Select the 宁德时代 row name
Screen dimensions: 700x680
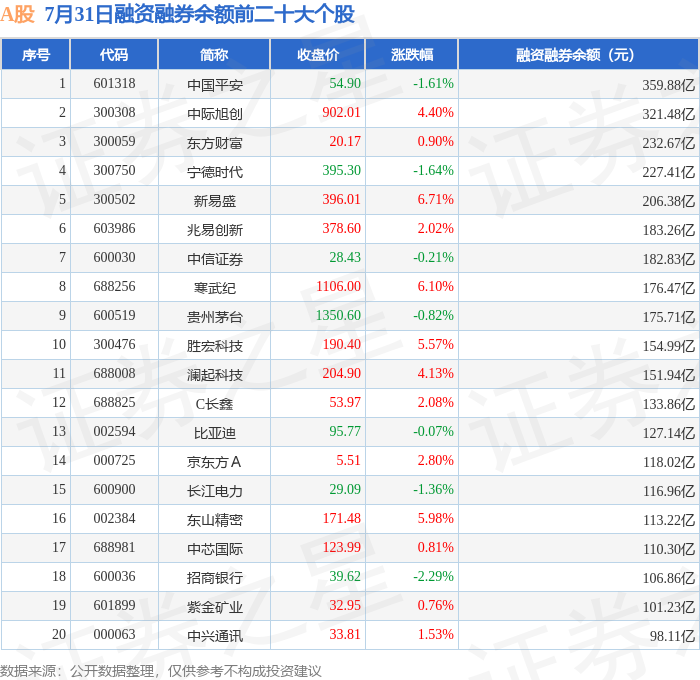coord(215,172)
